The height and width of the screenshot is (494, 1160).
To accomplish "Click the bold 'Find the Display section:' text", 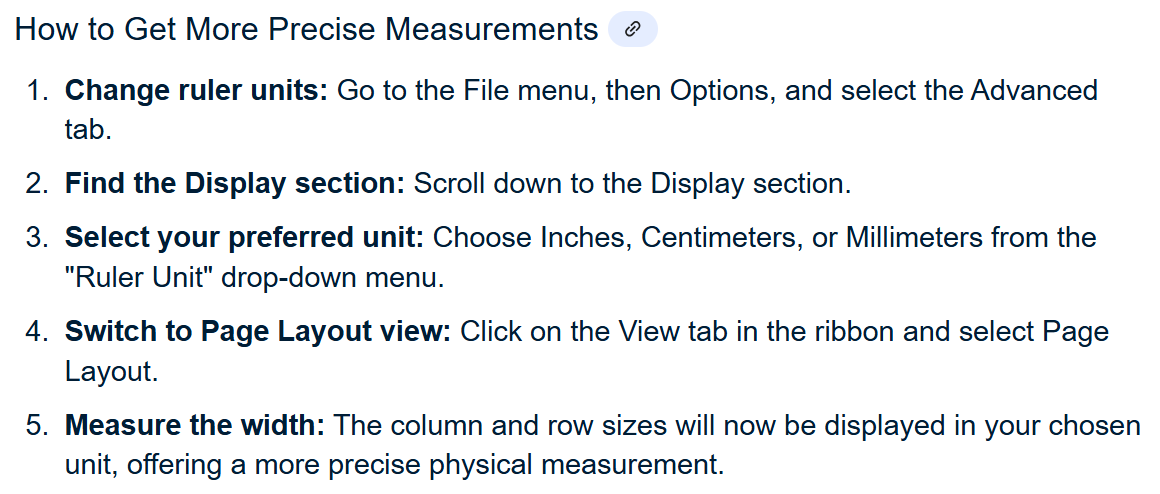I will (235, 183).
